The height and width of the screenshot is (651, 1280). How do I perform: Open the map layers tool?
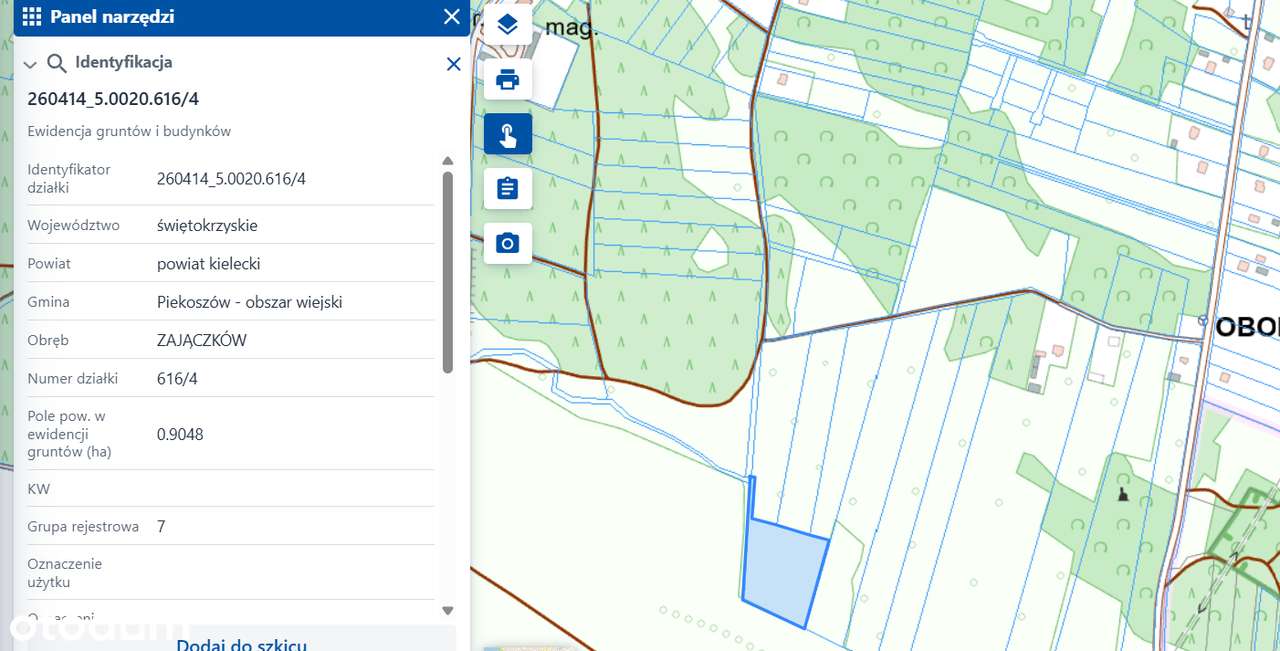point(508,25)
